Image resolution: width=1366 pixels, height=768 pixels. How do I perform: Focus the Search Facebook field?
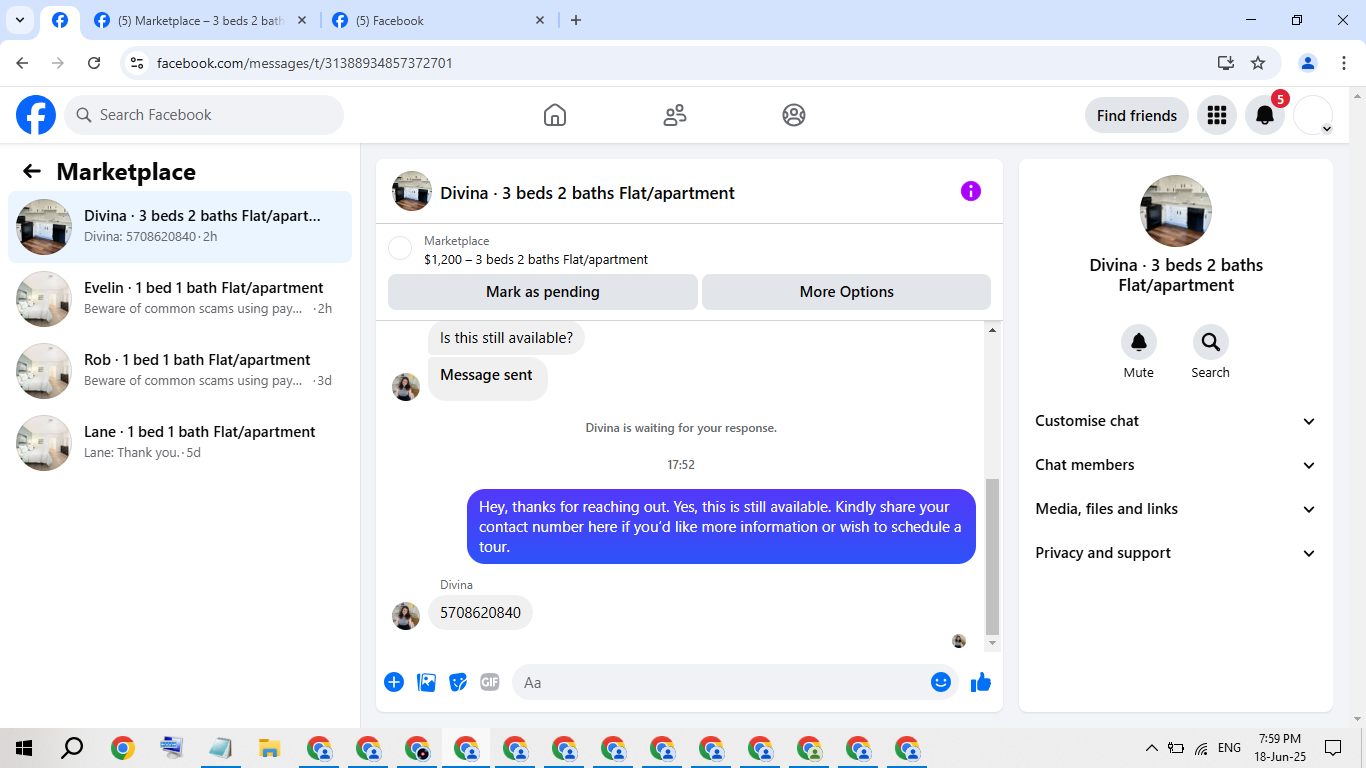204,115
